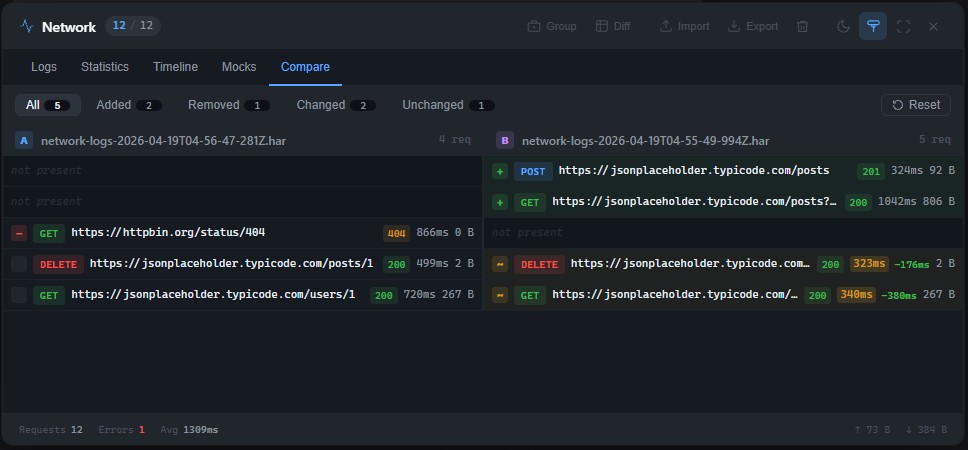Click the Reset button

(x=915, y=105)
